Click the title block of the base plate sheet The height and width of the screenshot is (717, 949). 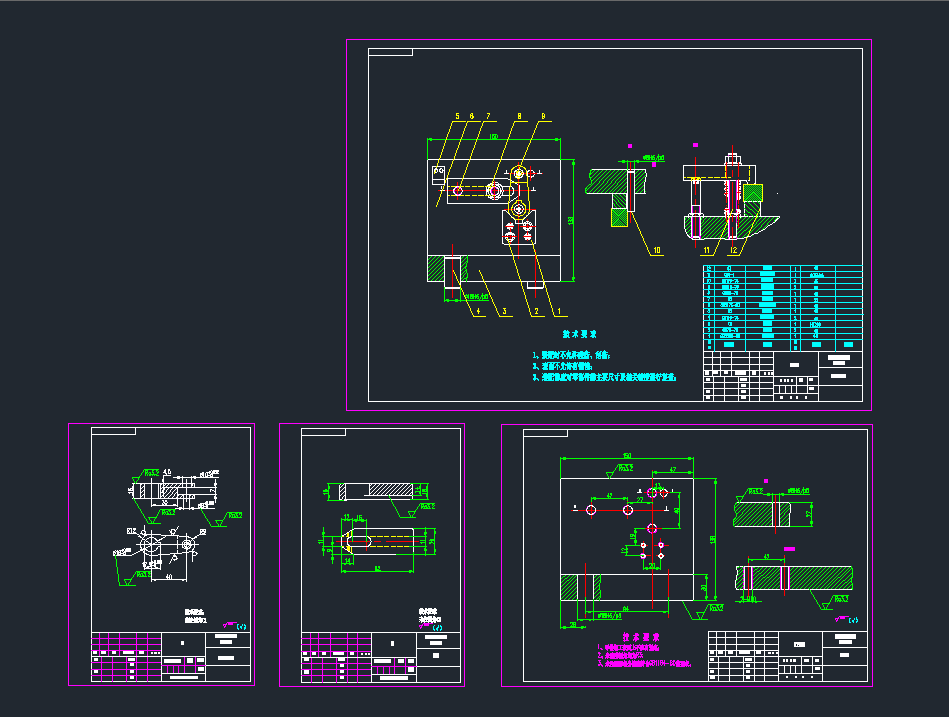pos(787,656)
